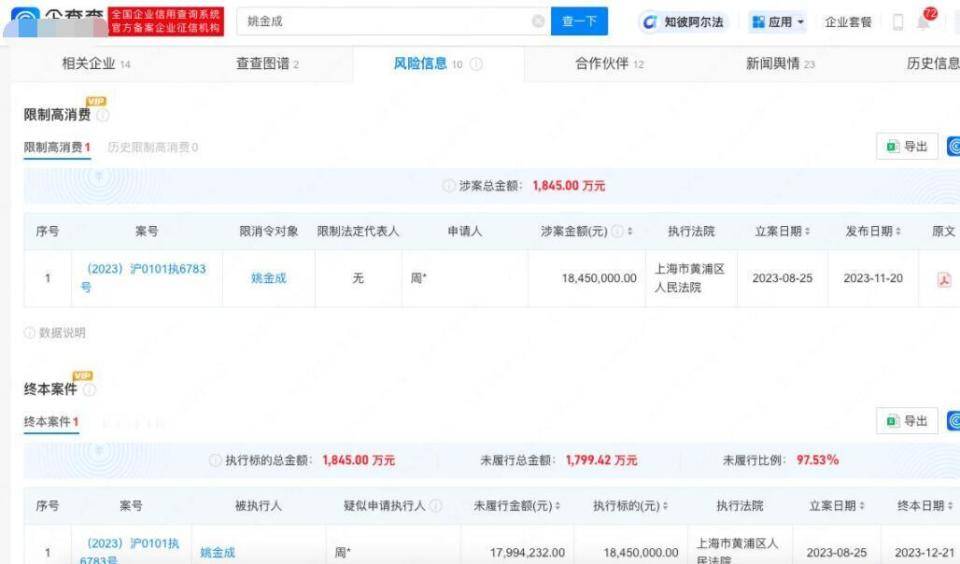
Task: Switch to 相关企业 tab
Action: 96,64
